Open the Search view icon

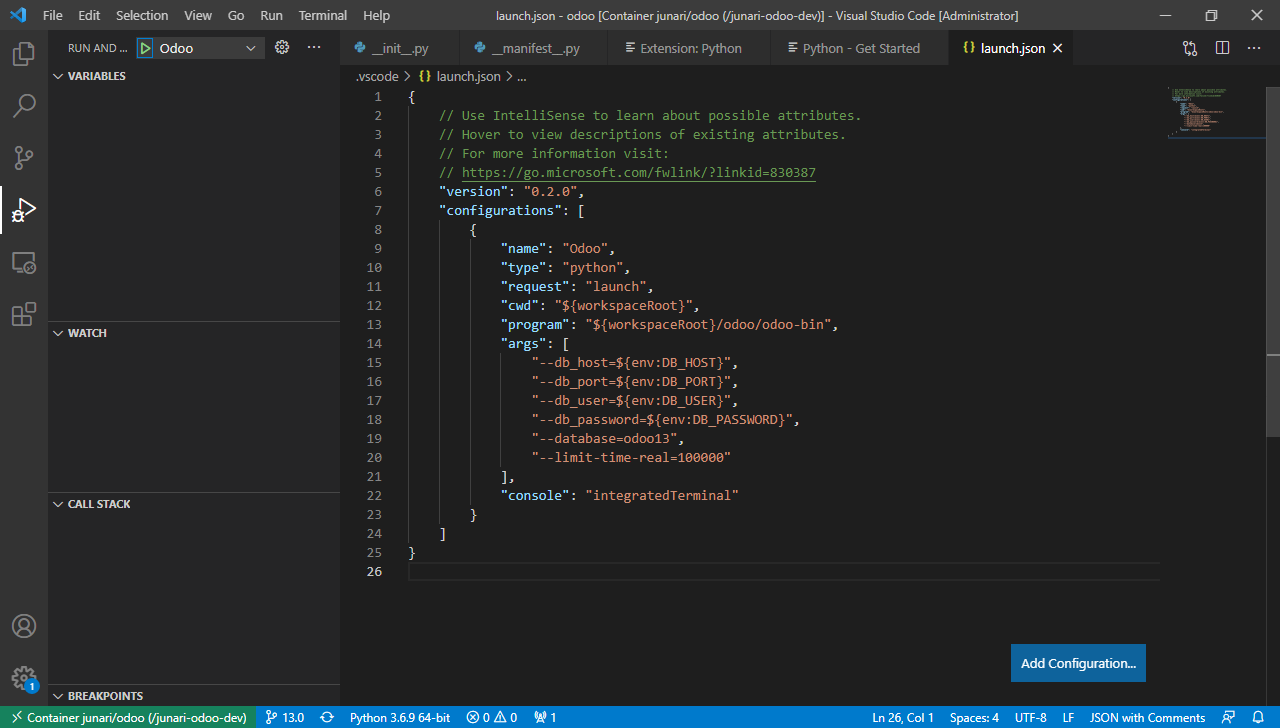(23, 106)
